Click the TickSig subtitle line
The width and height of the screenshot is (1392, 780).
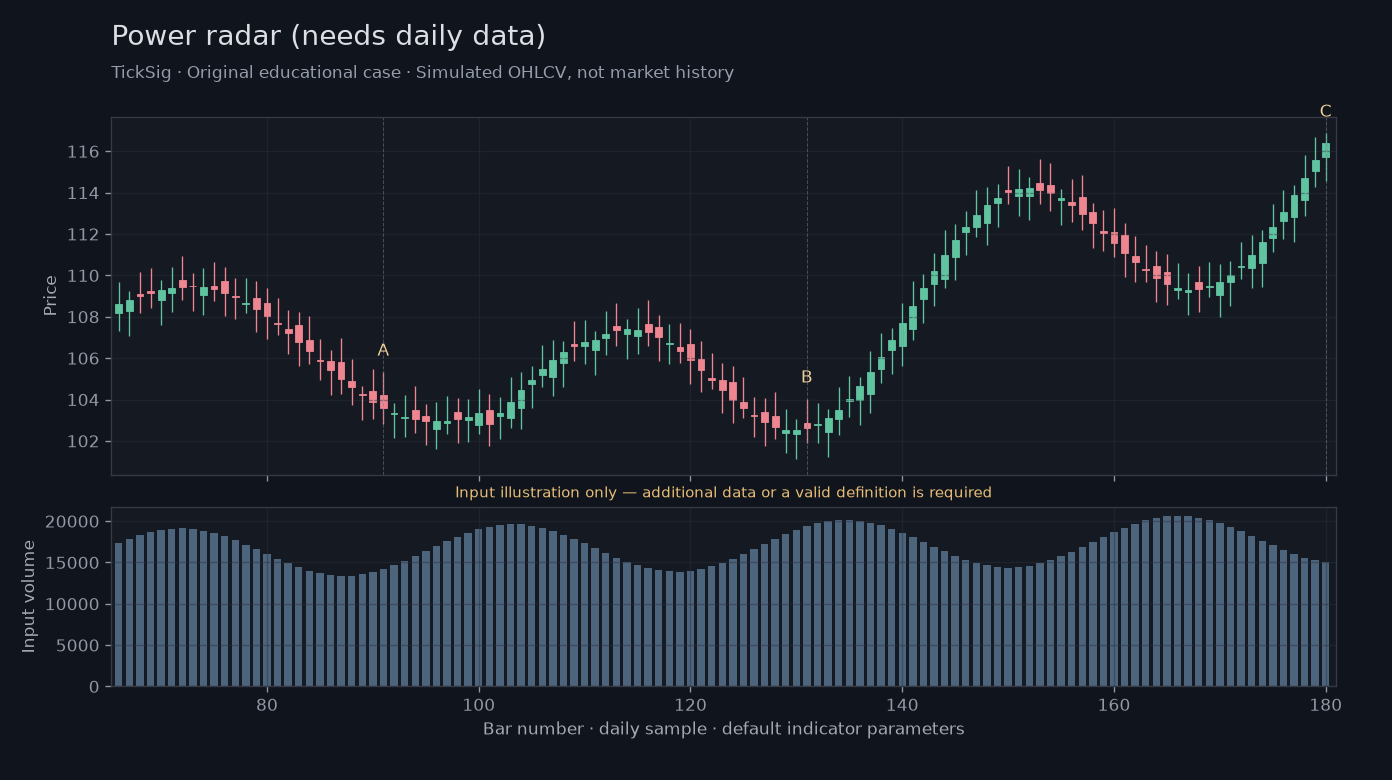pyautogui.click(x=422, y=73)
